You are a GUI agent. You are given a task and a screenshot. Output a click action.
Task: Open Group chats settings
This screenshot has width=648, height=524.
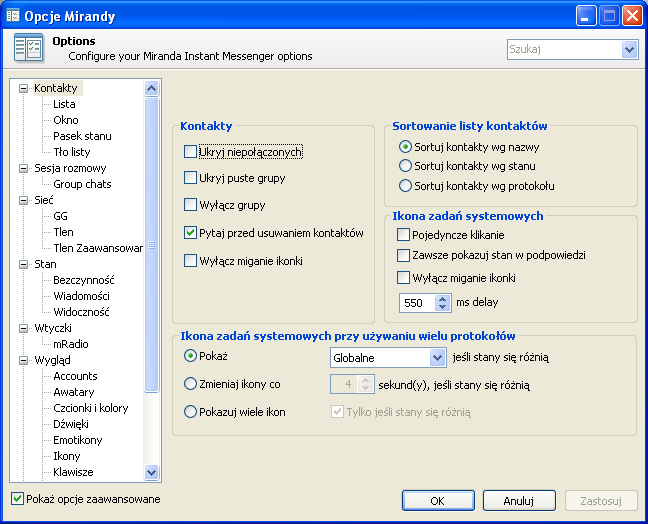tap(82, 184)
